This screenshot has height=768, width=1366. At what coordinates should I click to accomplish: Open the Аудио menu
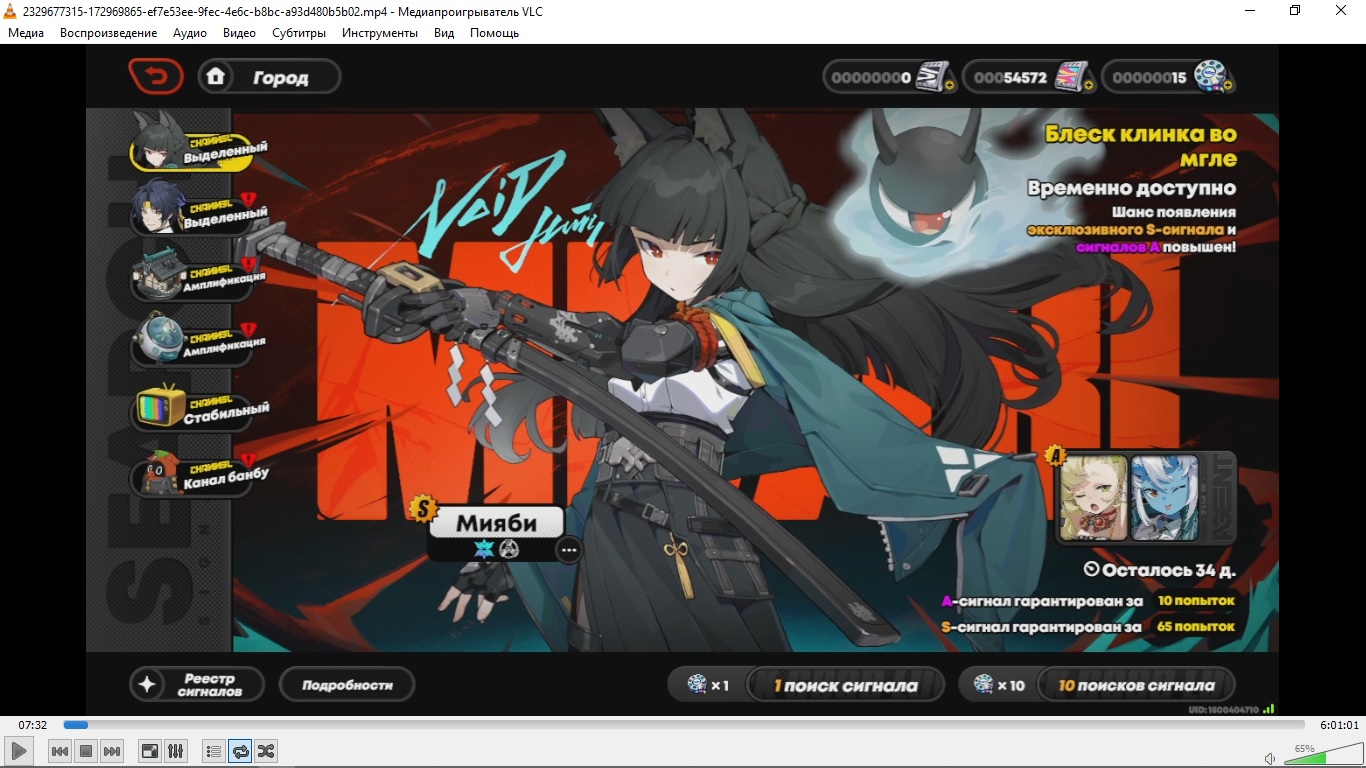(190, 33)
